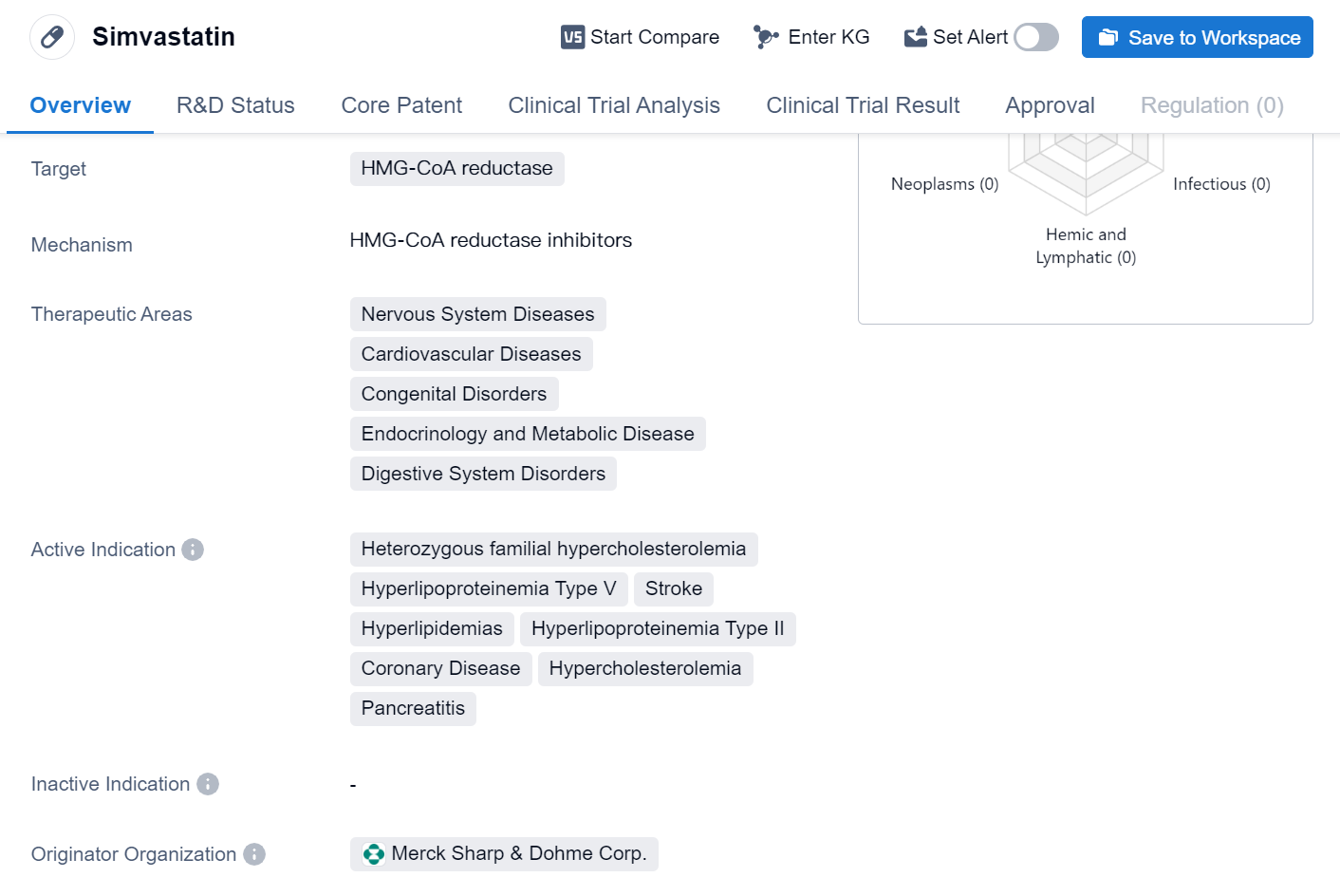Click the Active Indication info icon
Viewport: 1340px width, 896px height.
[193, 550]
